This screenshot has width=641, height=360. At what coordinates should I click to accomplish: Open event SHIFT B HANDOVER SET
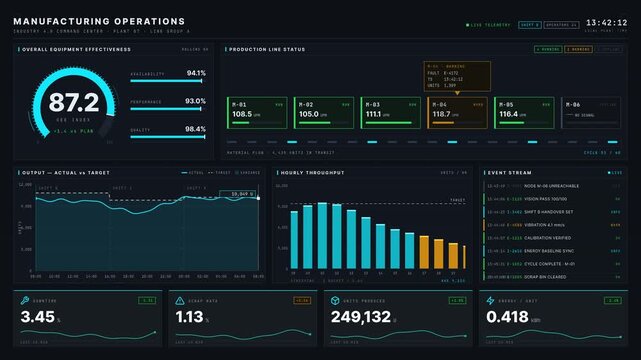(x=553, y=212)
